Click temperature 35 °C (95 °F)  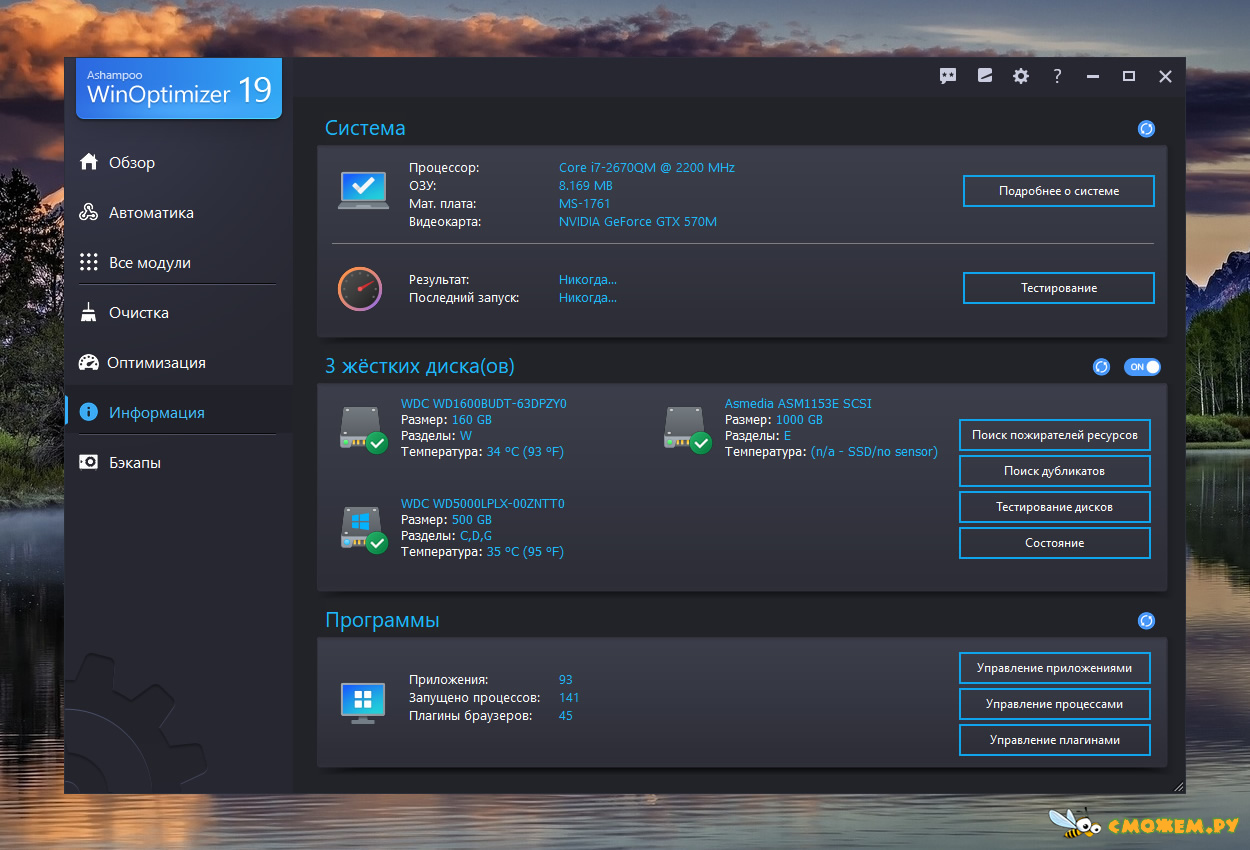[x=525, y=552]
